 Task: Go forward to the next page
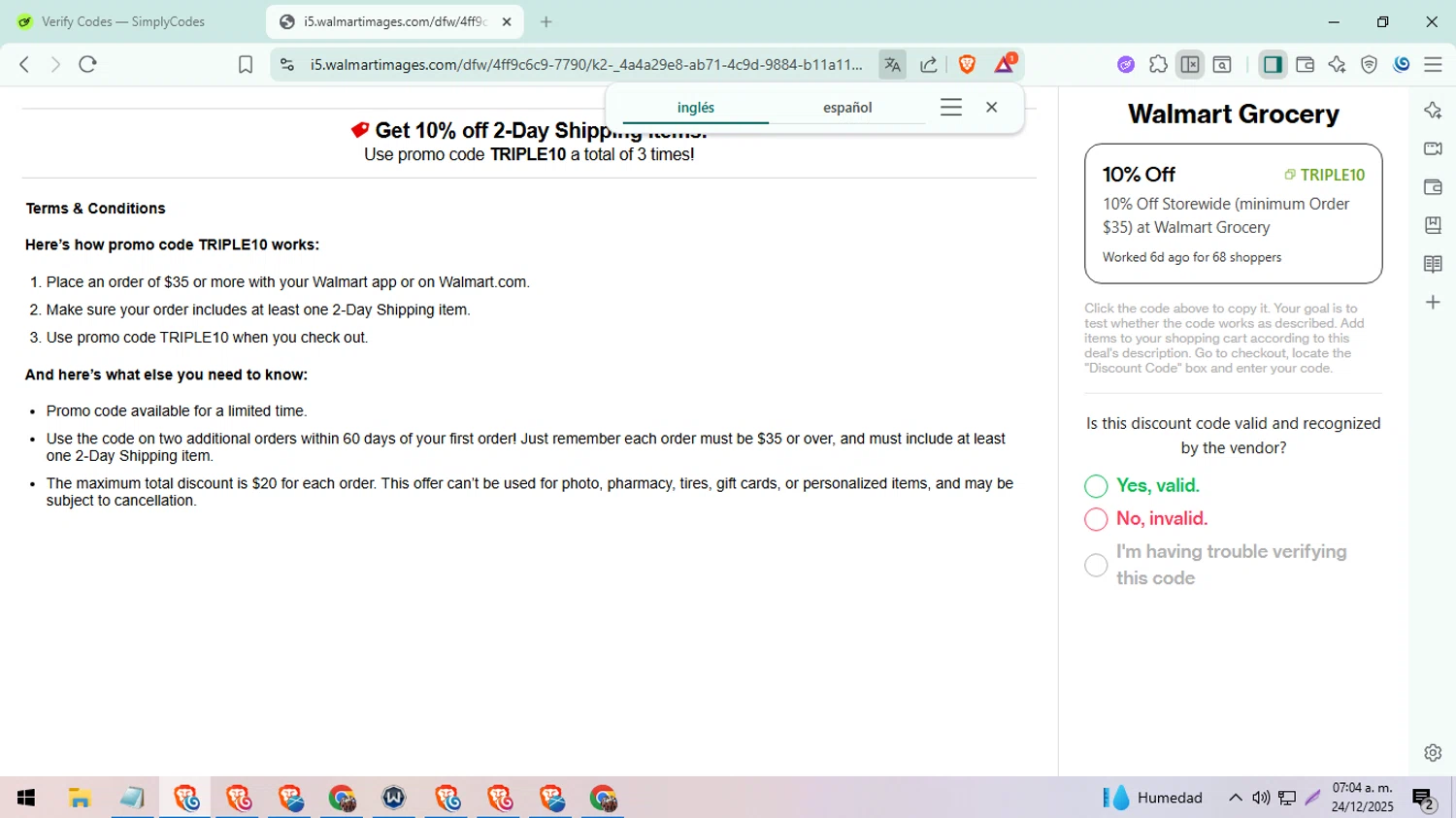coord(55,64)
